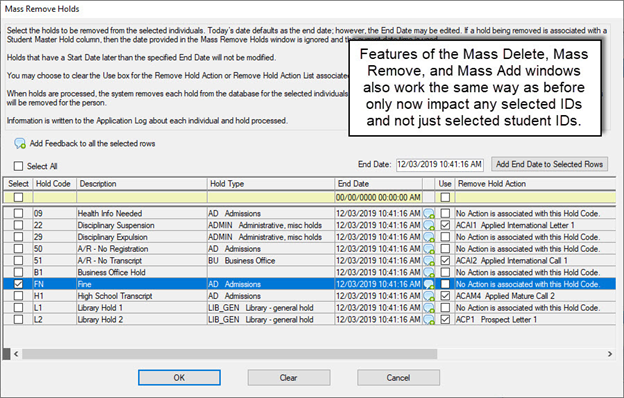Open feedback icon for Library Hold 2 row
The image size is (624, 398).
429,320
